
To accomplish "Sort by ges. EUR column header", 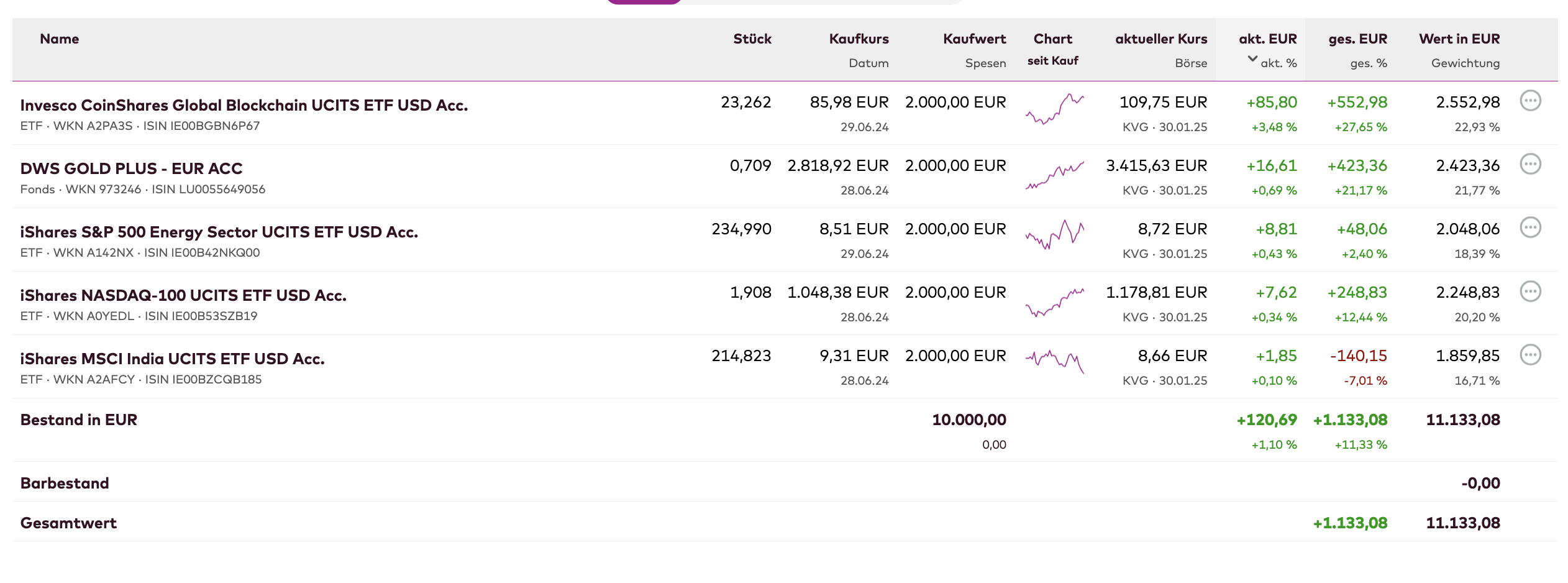I will pos(1357,39).
